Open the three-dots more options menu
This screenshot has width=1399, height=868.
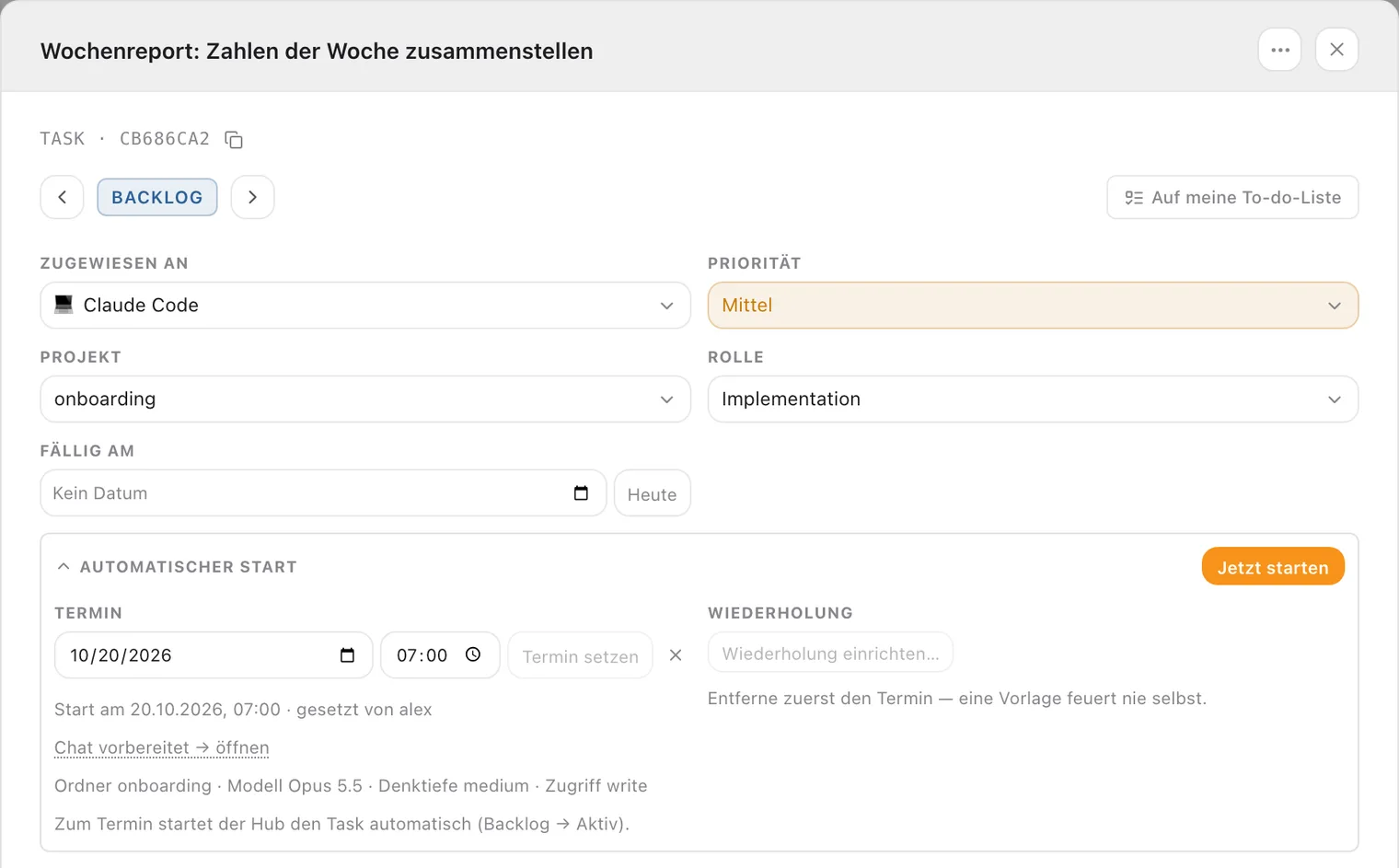coord(1279,50)
